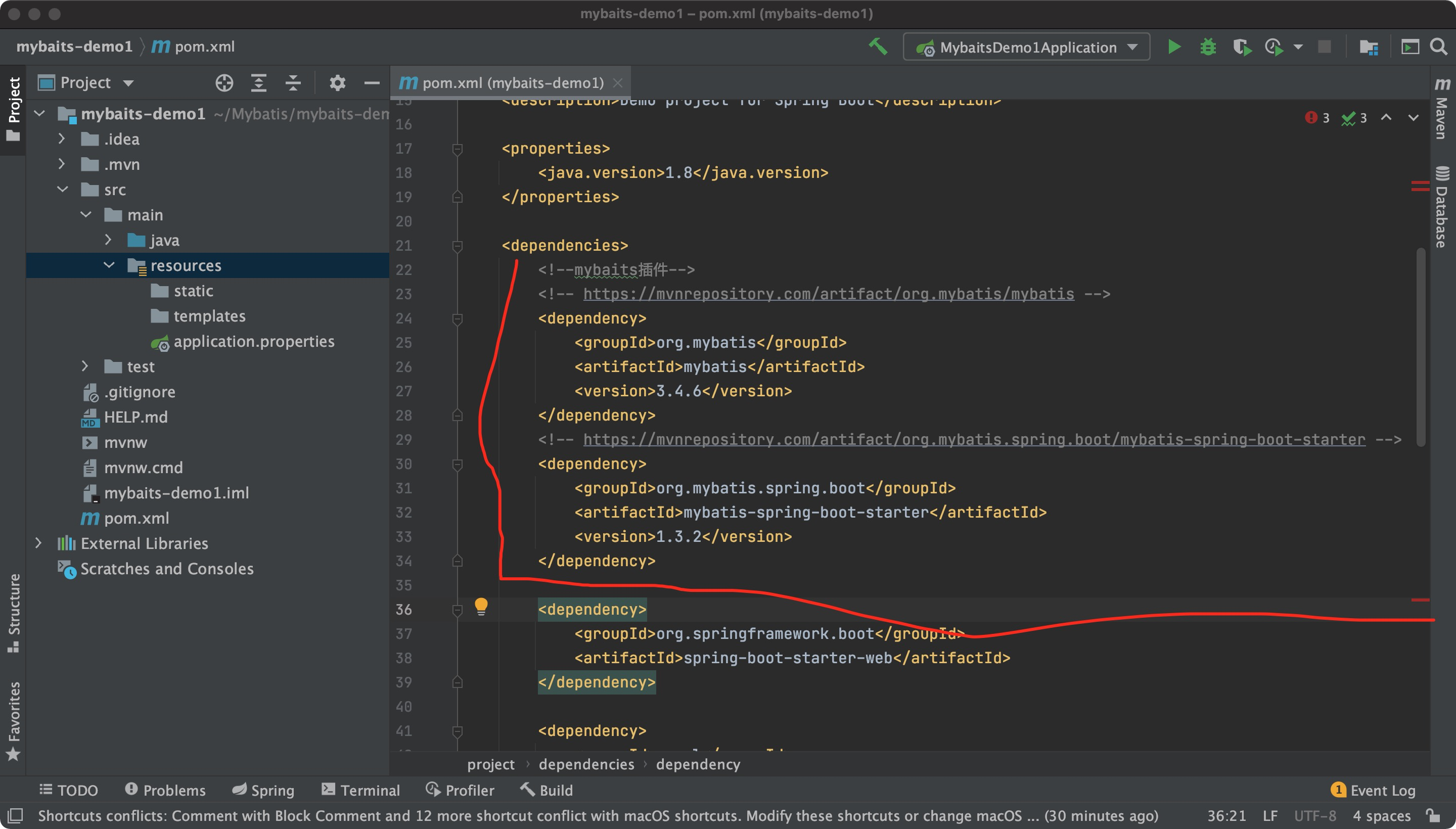Collapse the main folder
The height and width of the screenshot is (829, 1456).
point(86,215)
